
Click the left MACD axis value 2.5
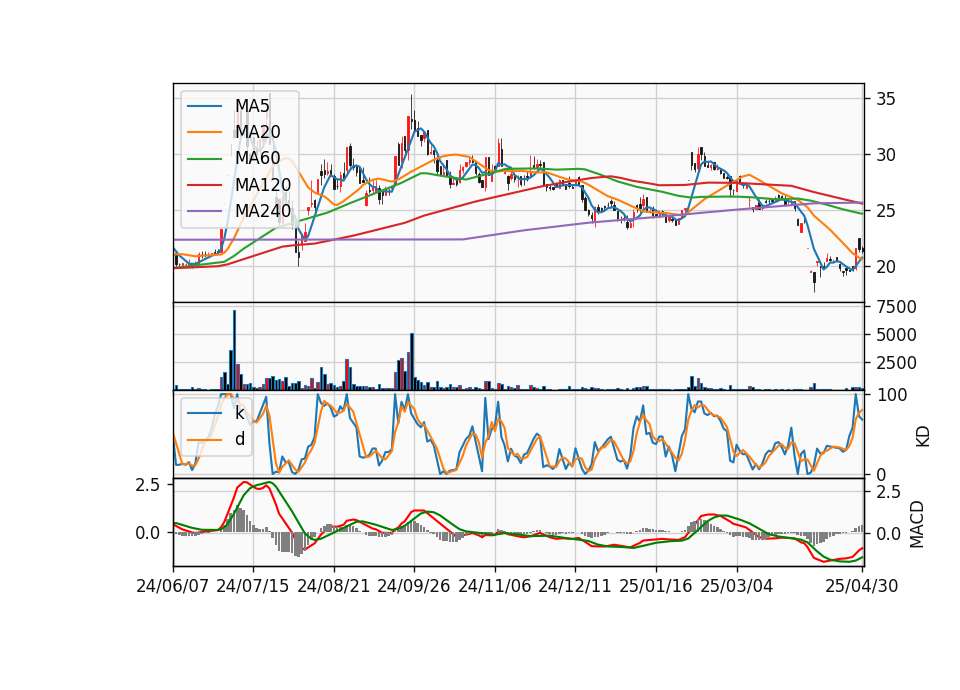coord(148,485)
